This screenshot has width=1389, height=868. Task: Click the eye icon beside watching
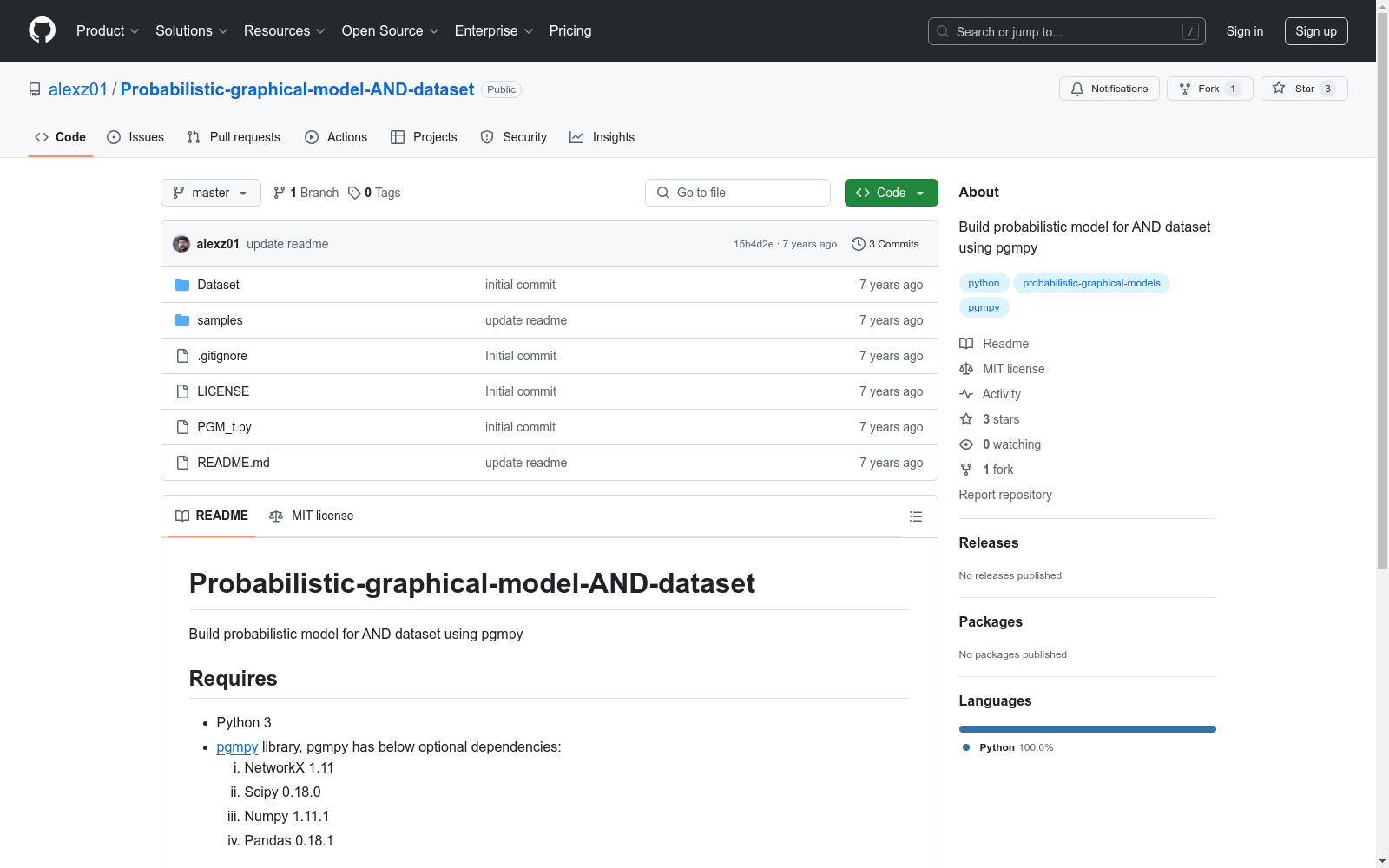click(x=966, y=444)
